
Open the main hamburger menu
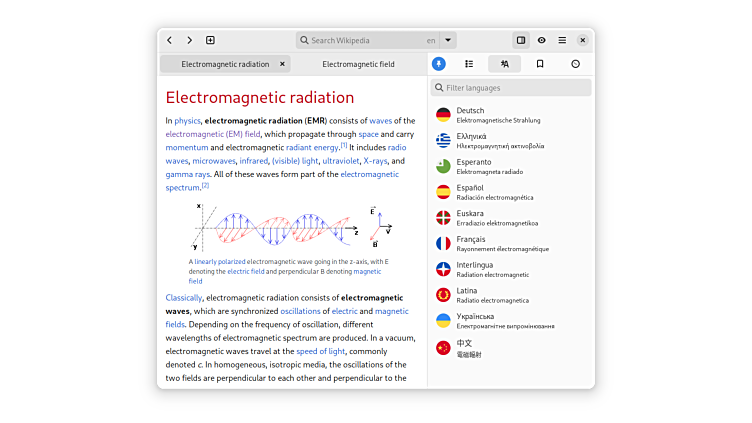coord(562,40)
